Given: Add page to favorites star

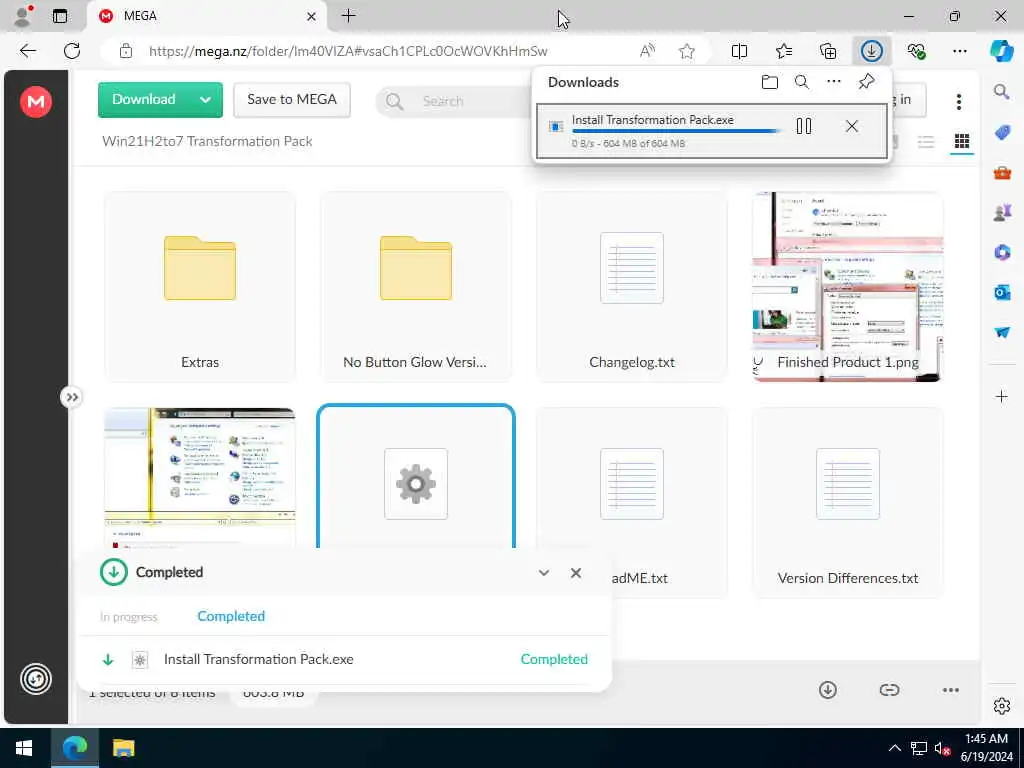Looking at the screenshot, I should point(686,51).
